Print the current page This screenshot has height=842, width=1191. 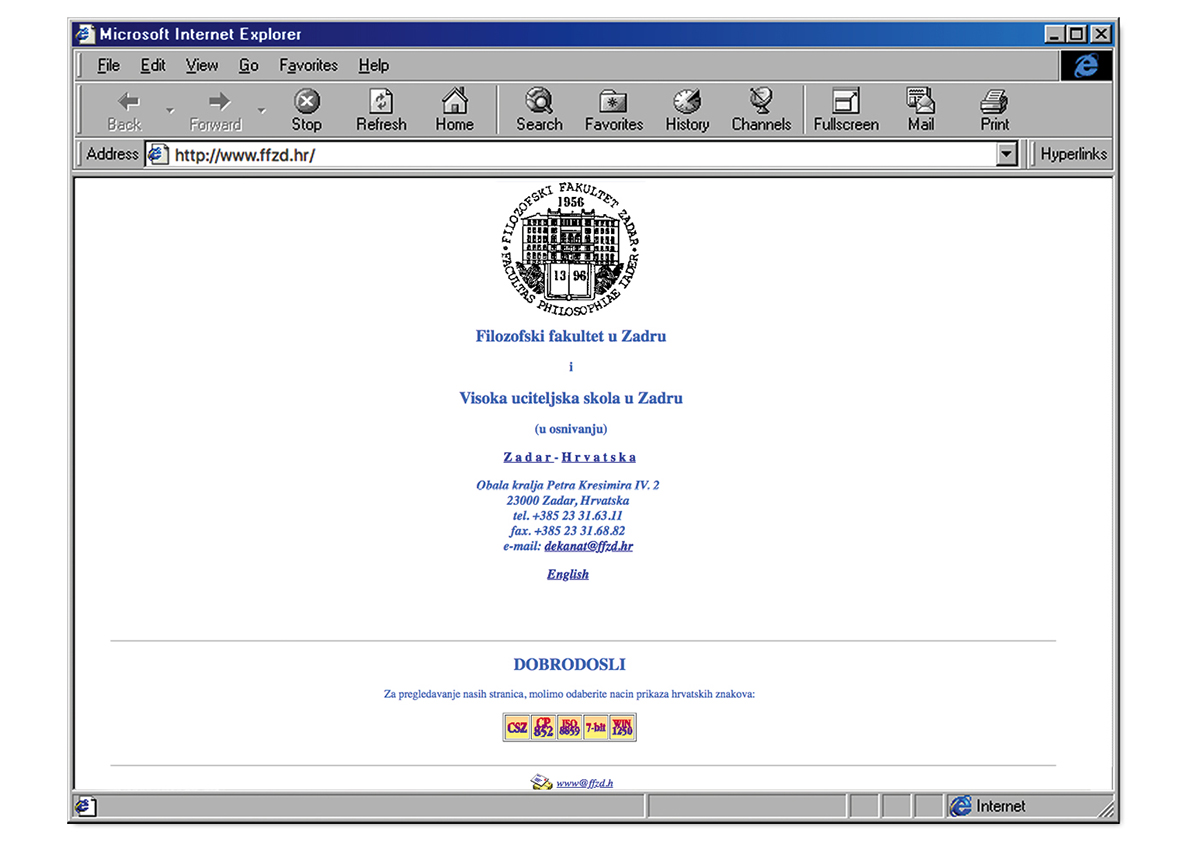coord(994,109)
